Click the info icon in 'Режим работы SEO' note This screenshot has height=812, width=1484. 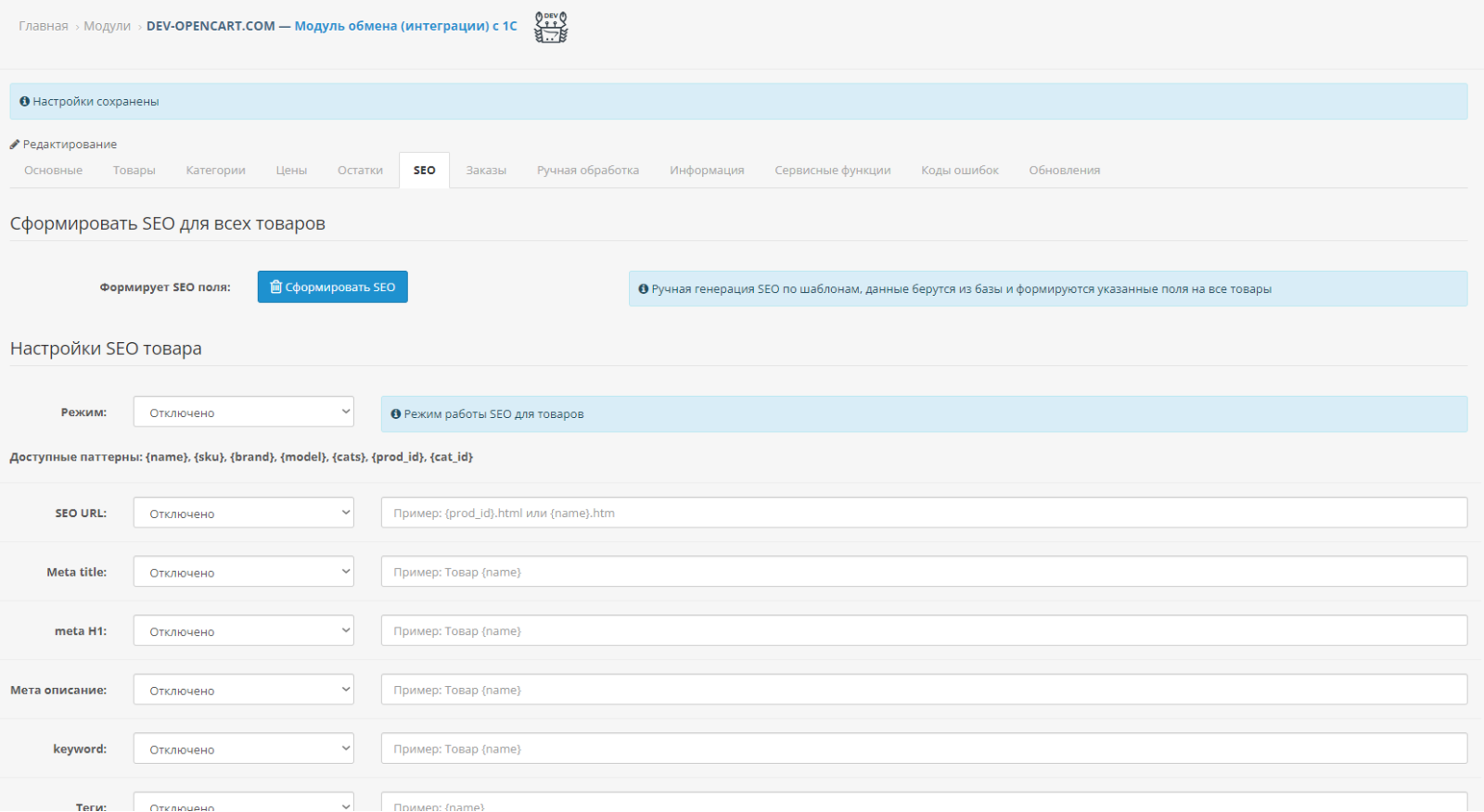coord(396,414)
